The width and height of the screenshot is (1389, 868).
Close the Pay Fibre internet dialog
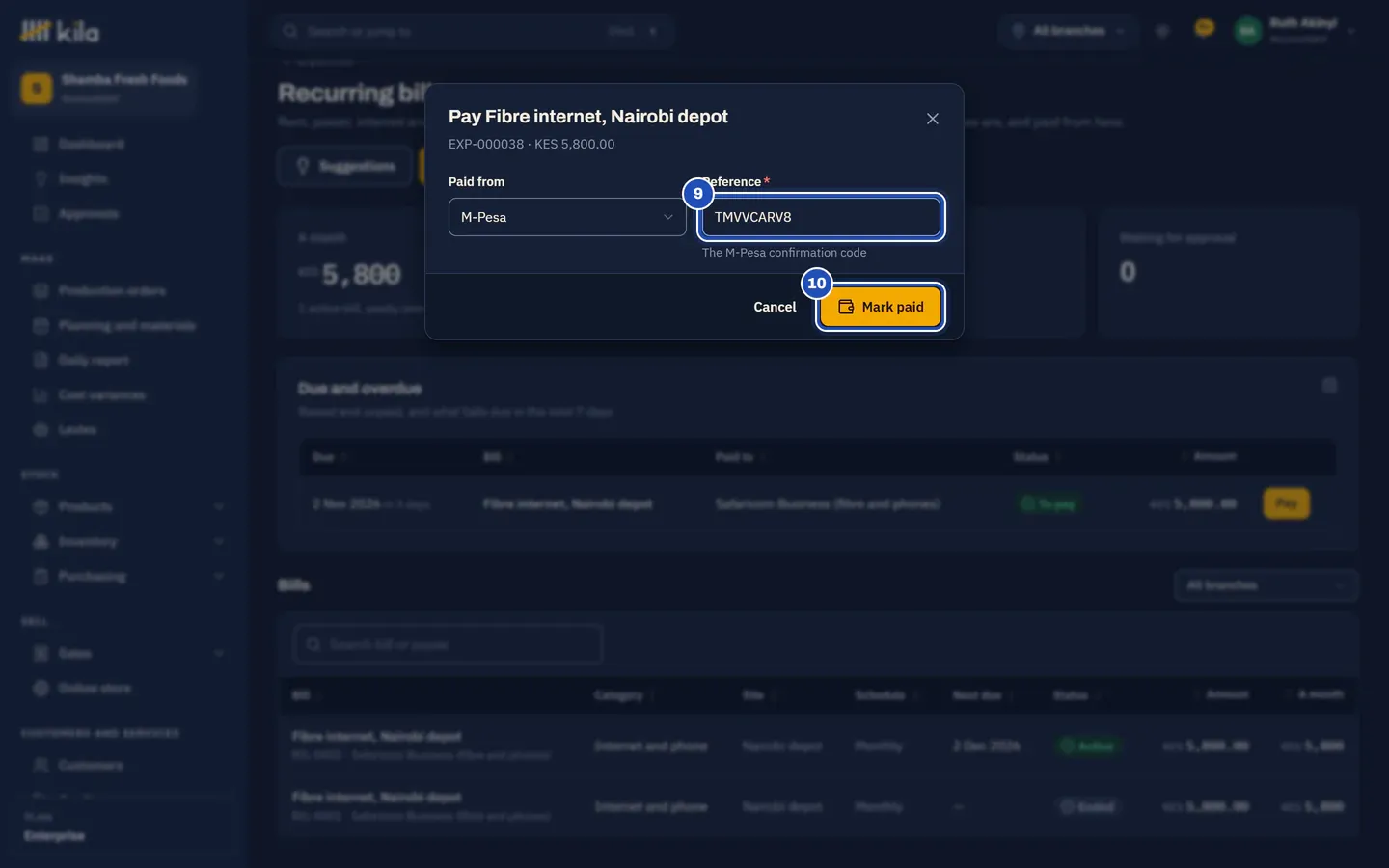pos(932,119)
